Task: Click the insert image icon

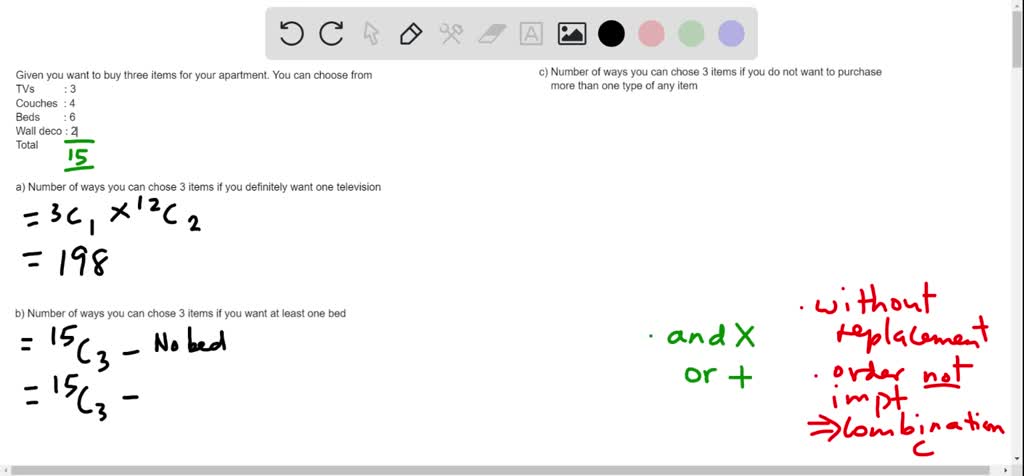Action: tap(572, 34)
